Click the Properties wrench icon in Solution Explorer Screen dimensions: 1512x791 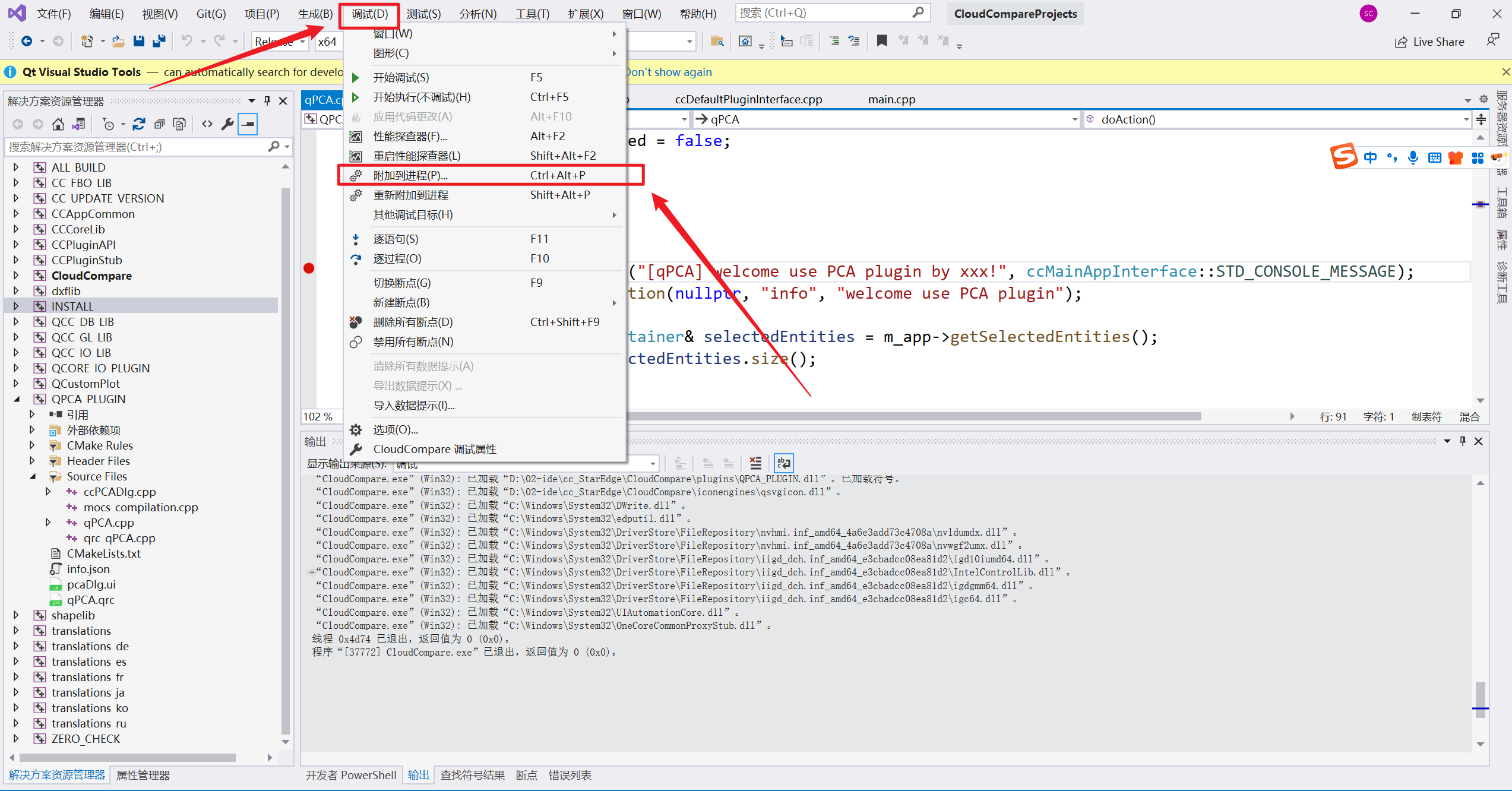point(227,124)
